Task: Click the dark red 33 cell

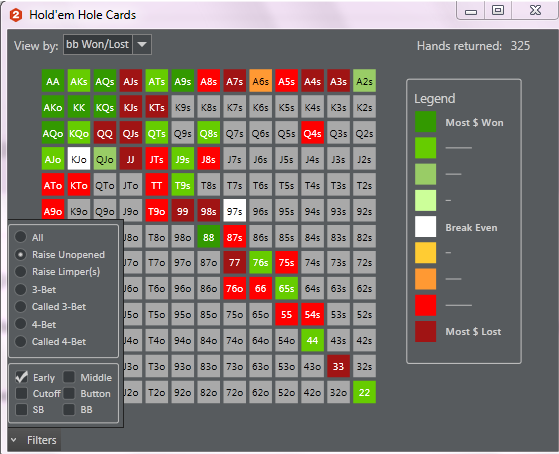Action: point(338,366)
